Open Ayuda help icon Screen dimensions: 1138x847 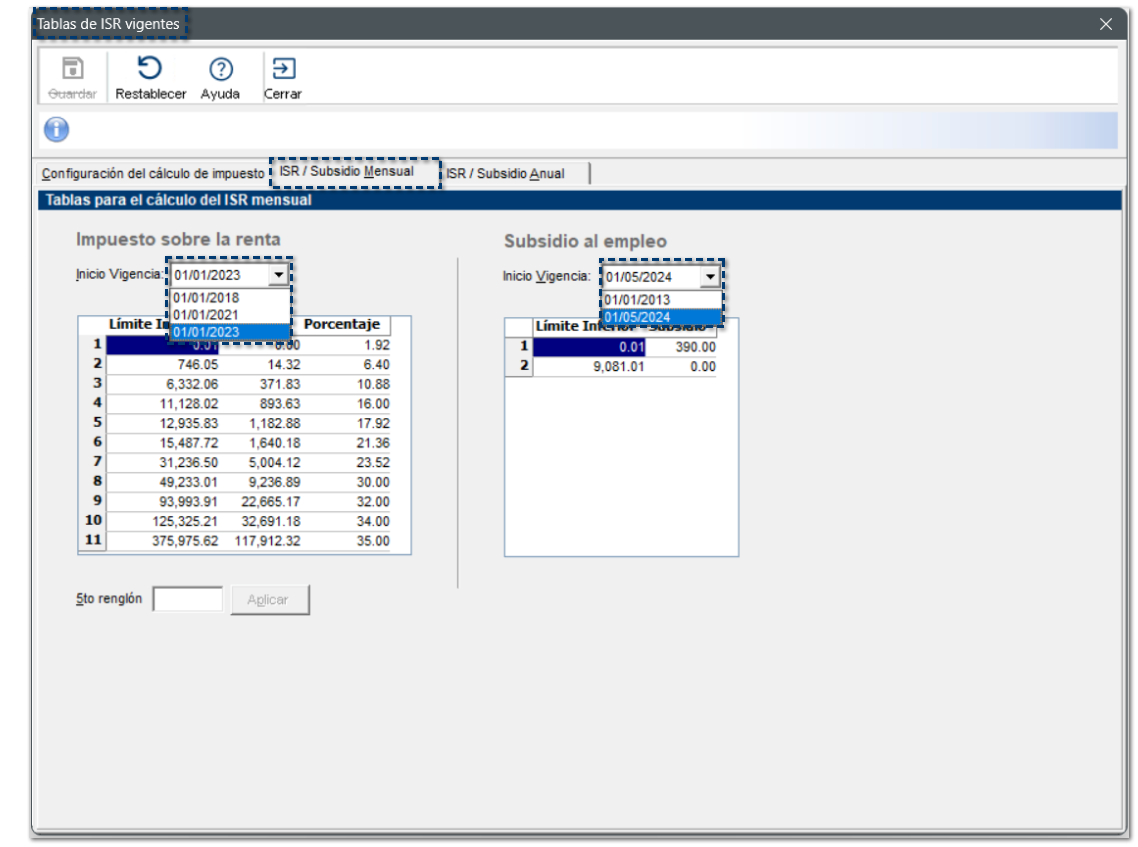coord(220,69)
